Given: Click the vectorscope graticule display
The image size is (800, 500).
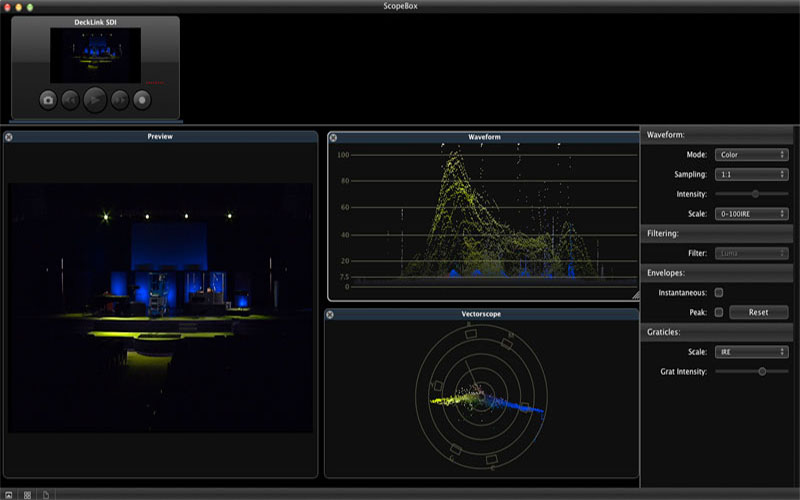Looking at the screenshot, I should (481, 396).
